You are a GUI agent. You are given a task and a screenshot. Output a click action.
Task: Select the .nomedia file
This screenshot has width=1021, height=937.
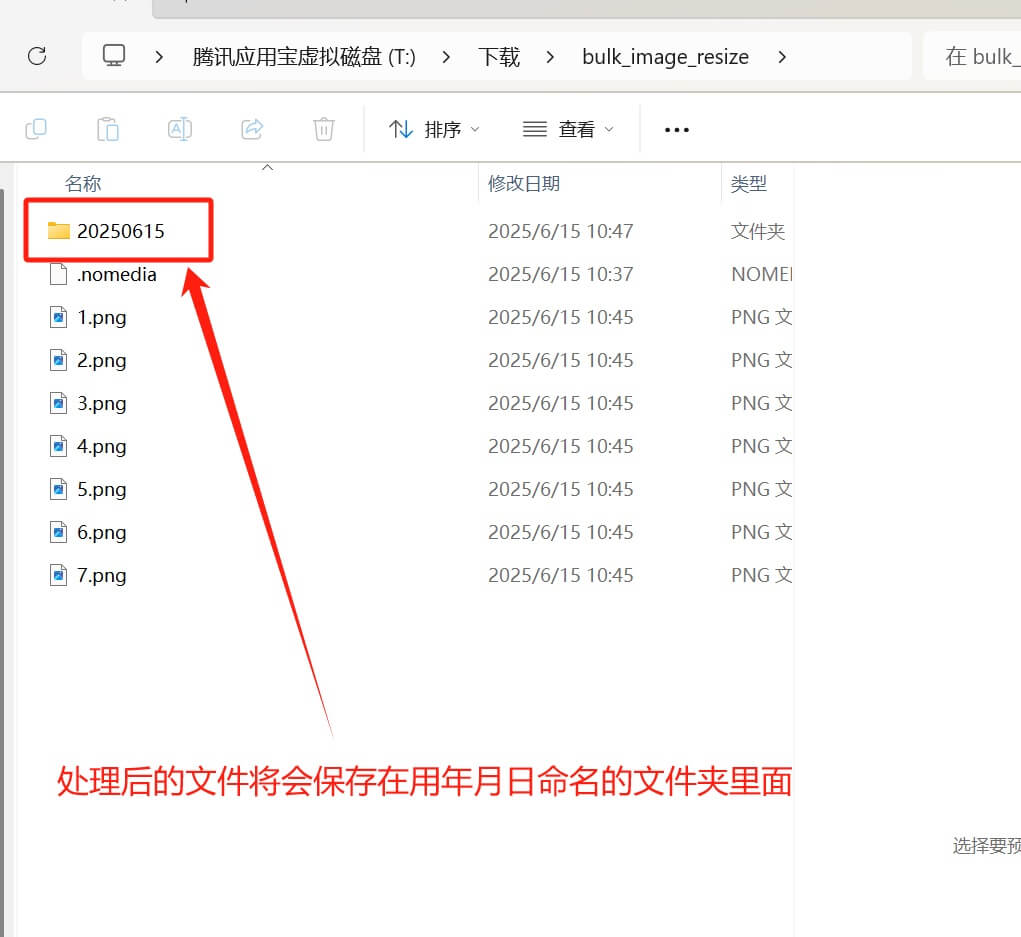[116, 274]
